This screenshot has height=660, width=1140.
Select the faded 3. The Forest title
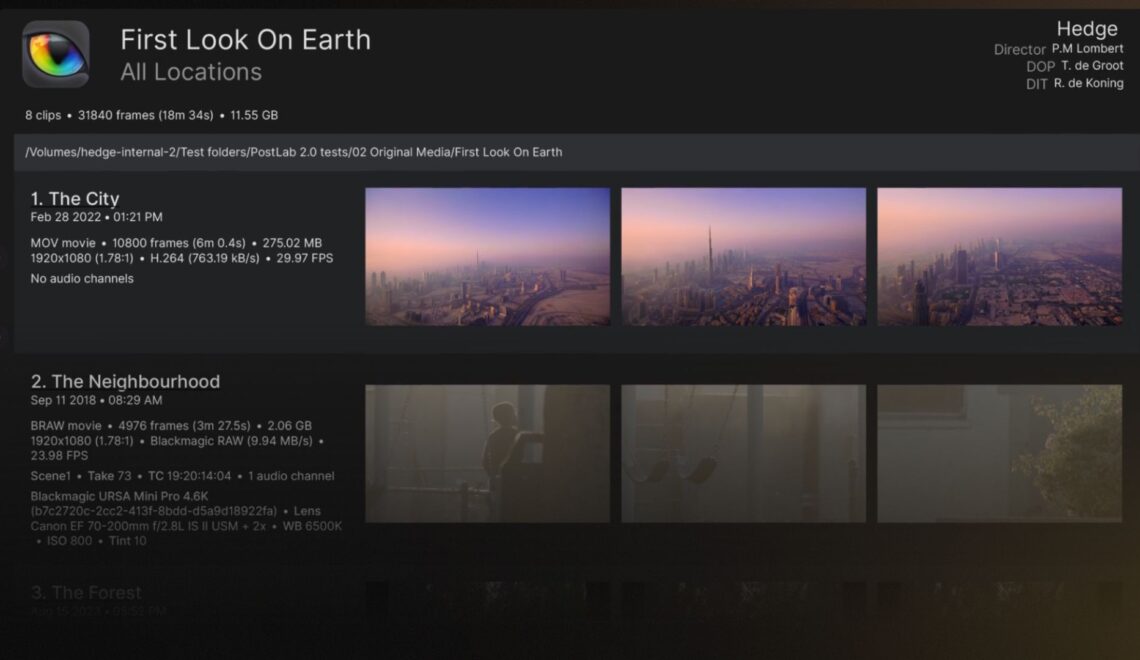click(86, 593)
